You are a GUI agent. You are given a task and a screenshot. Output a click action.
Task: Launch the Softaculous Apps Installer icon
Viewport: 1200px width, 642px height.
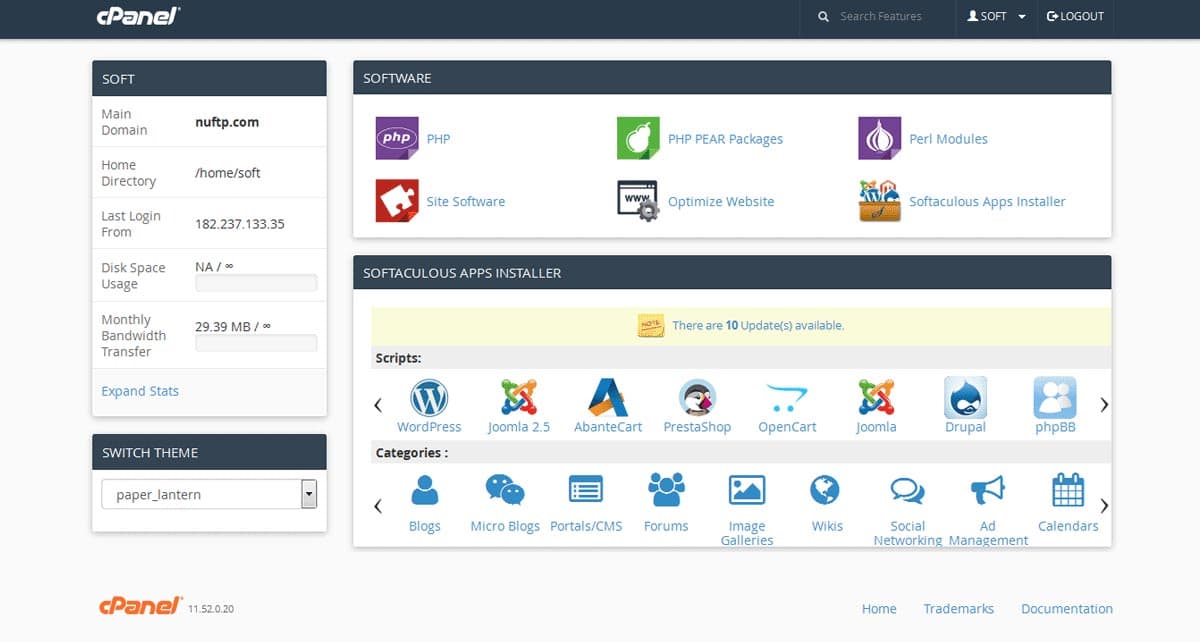click(x=879, y=201)
